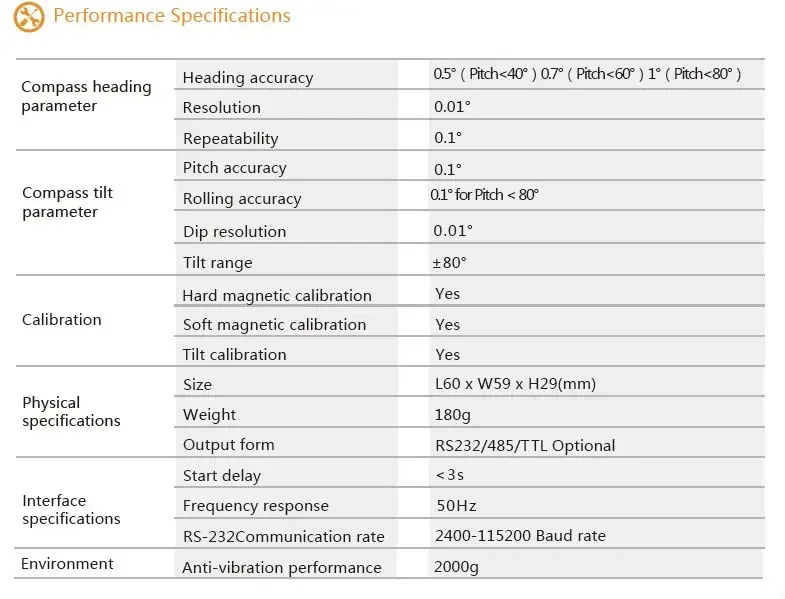This screenshot has height=599, width=785.
Task: Click the Start delay row label
Action: (x=221, y=475)
